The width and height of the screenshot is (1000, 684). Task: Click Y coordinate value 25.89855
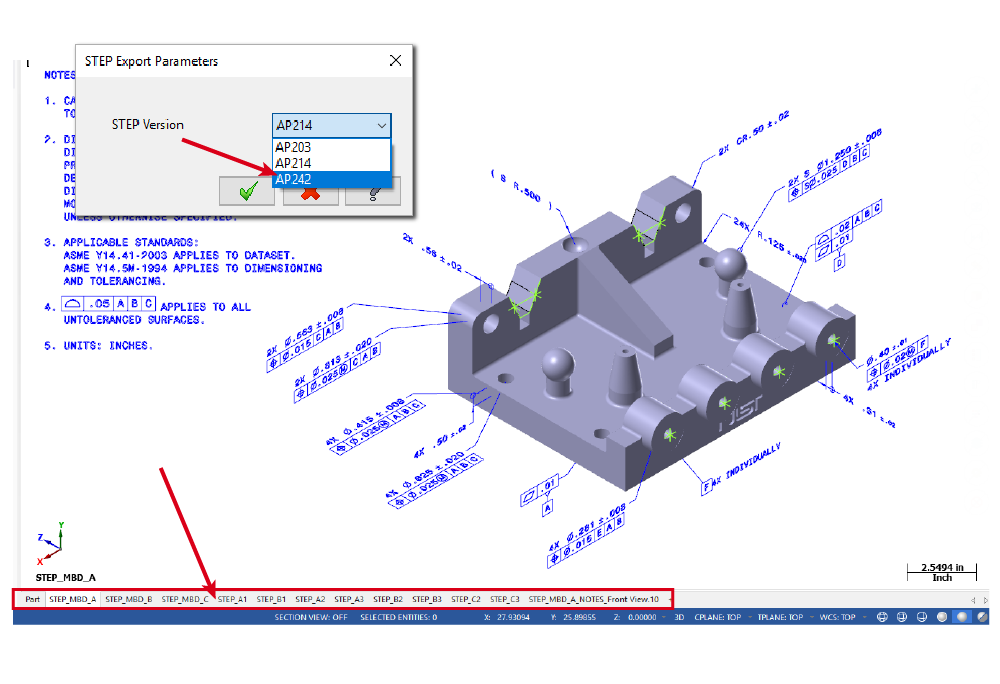pos(579,617)
